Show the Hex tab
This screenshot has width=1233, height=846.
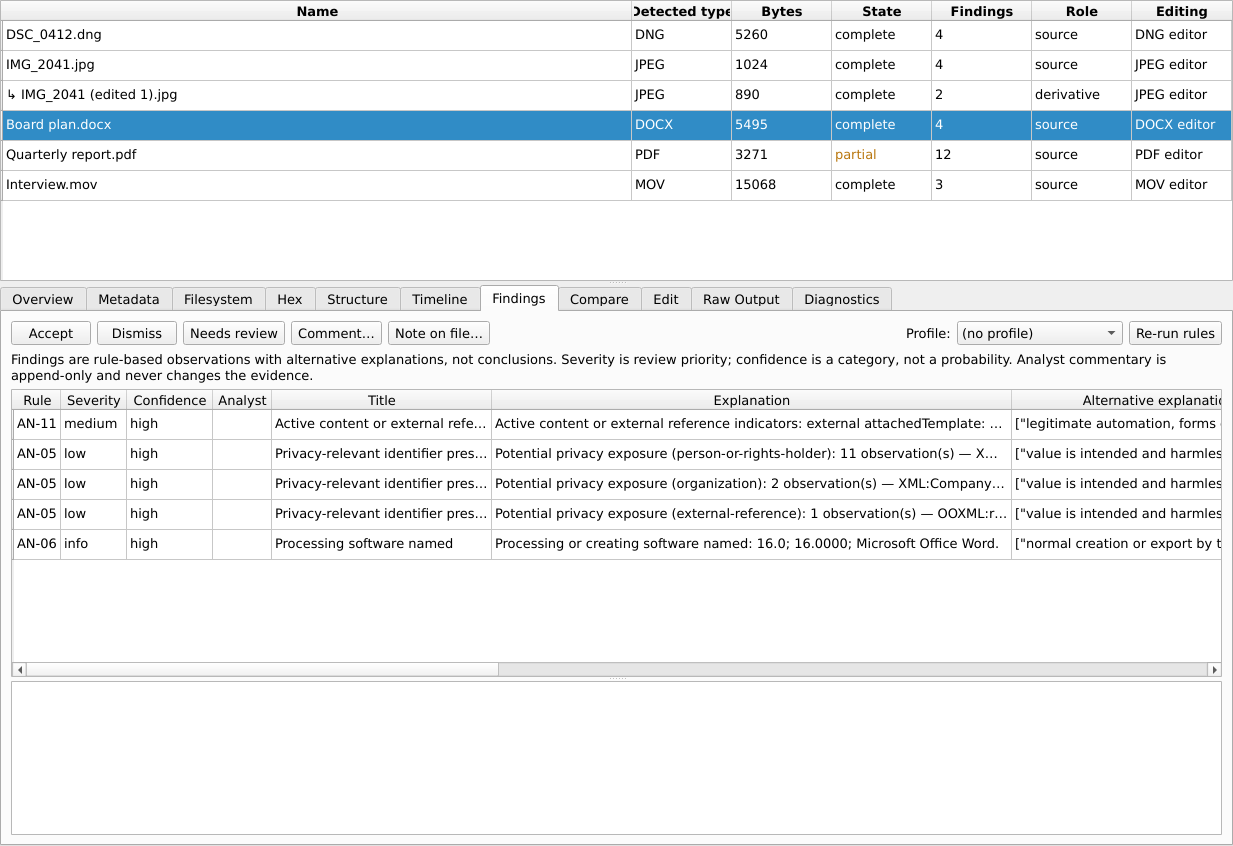click(290, 299)
